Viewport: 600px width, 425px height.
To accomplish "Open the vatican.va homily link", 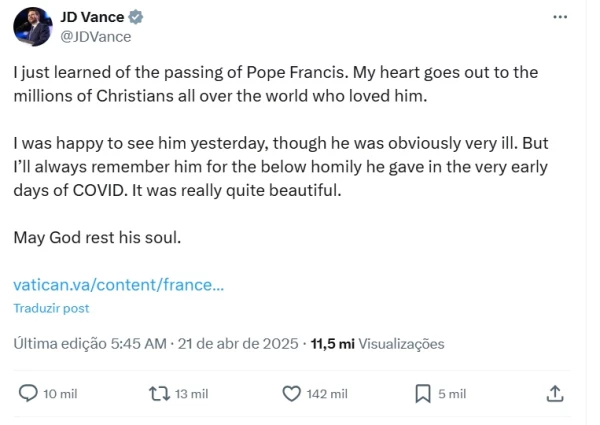I will click(x=118, y=285).
